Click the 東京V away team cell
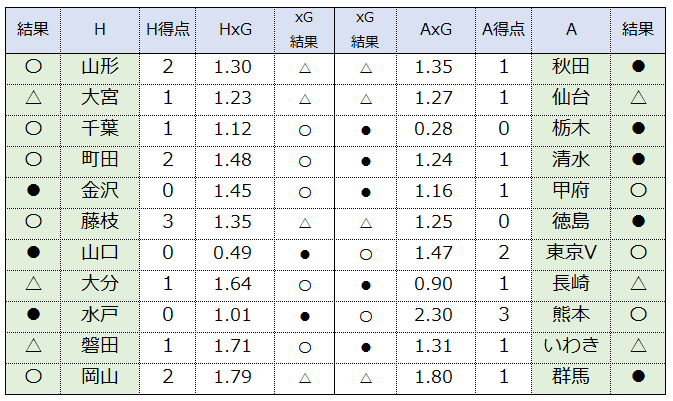The height and width of the screenshot is (401, 673). (x=571, y=253)
